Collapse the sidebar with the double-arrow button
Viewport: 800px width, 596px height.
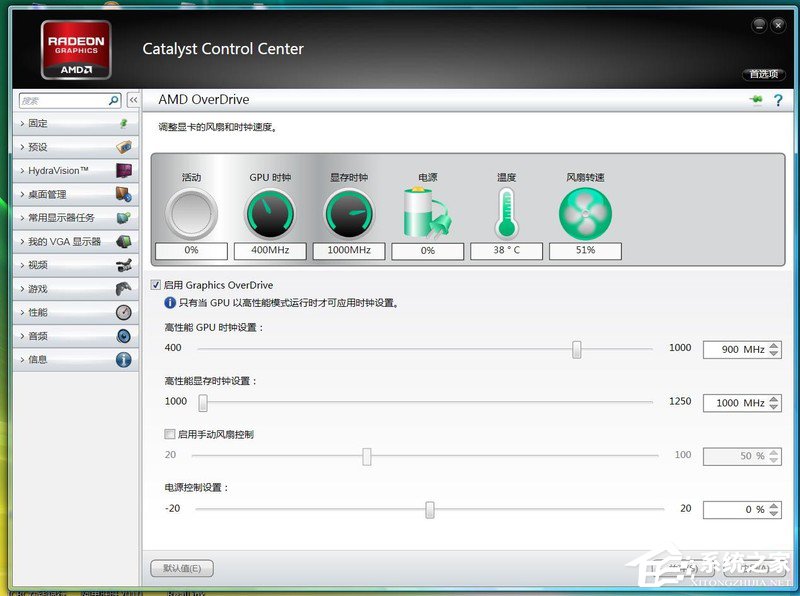coord(132,101)
